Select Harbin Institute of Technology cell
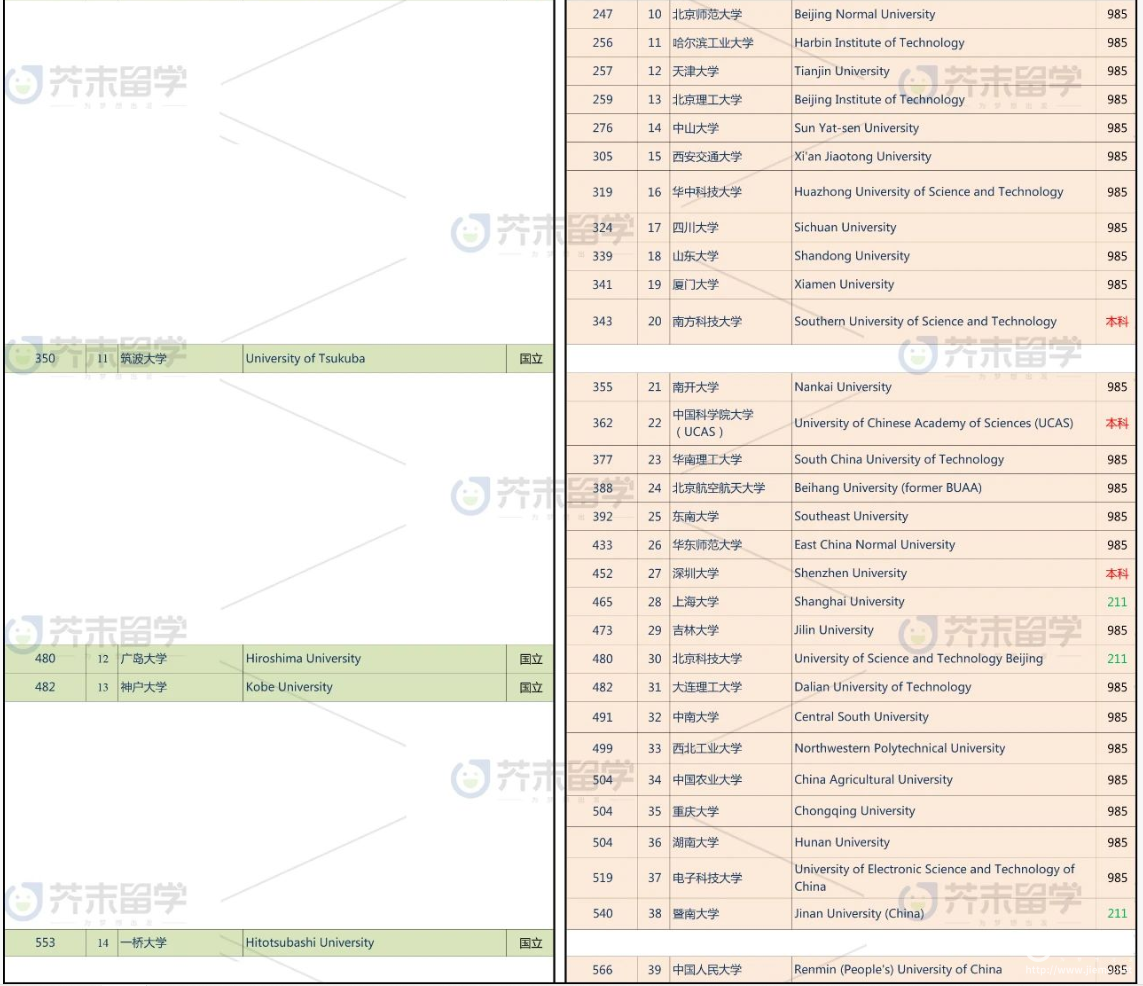The width and height of the screenshot is (1143, 986). [943, 43]
